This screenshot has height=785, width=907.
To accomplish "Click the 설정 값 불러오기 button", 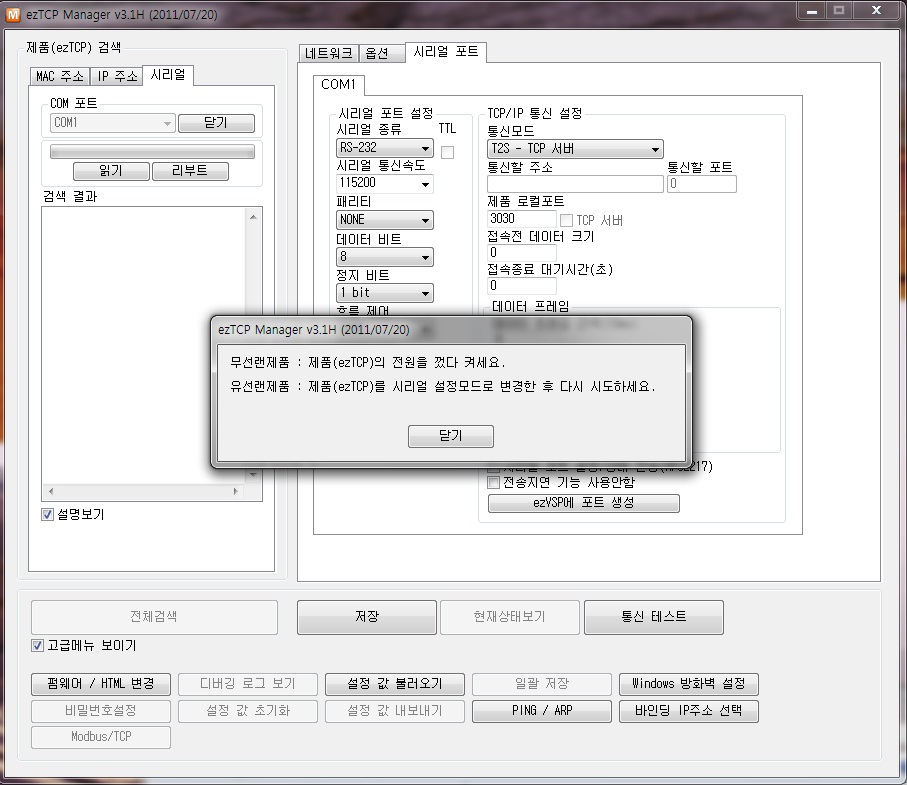I will pos(394,684).
